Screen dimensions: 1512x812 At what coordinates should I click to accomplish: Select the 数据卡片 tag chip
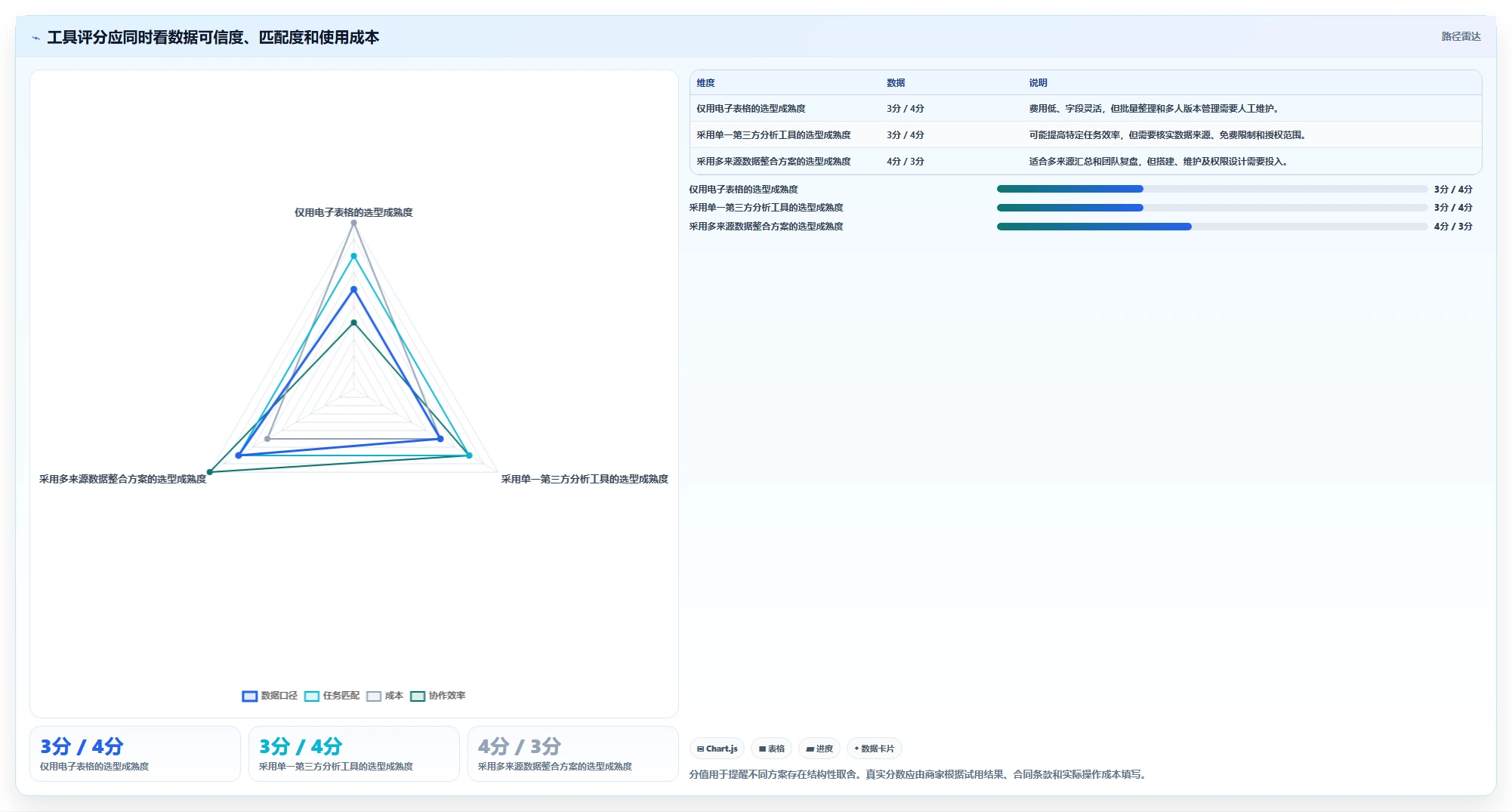pyautogui.click(x=875, y=749)
